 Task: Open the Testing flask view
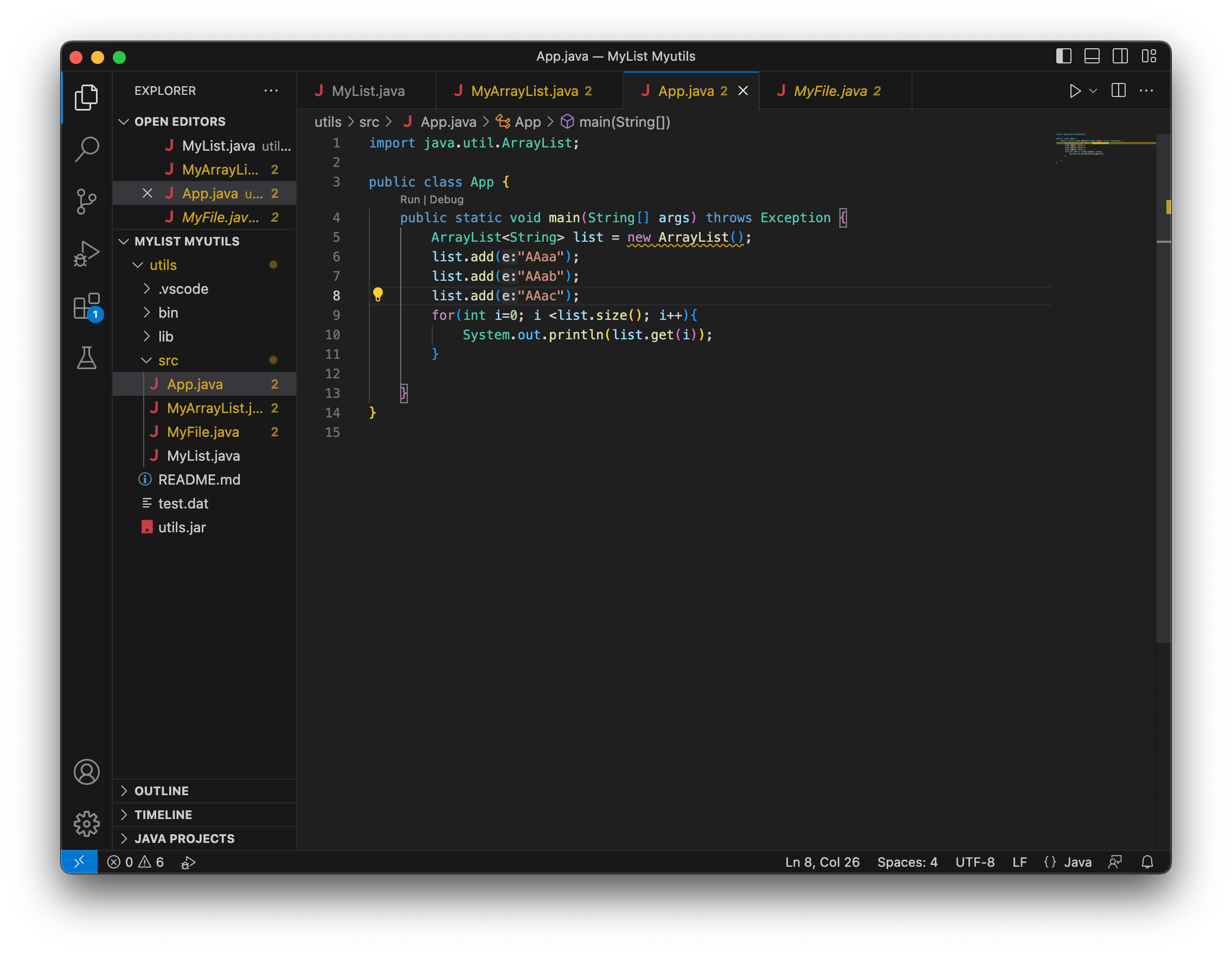86,358
